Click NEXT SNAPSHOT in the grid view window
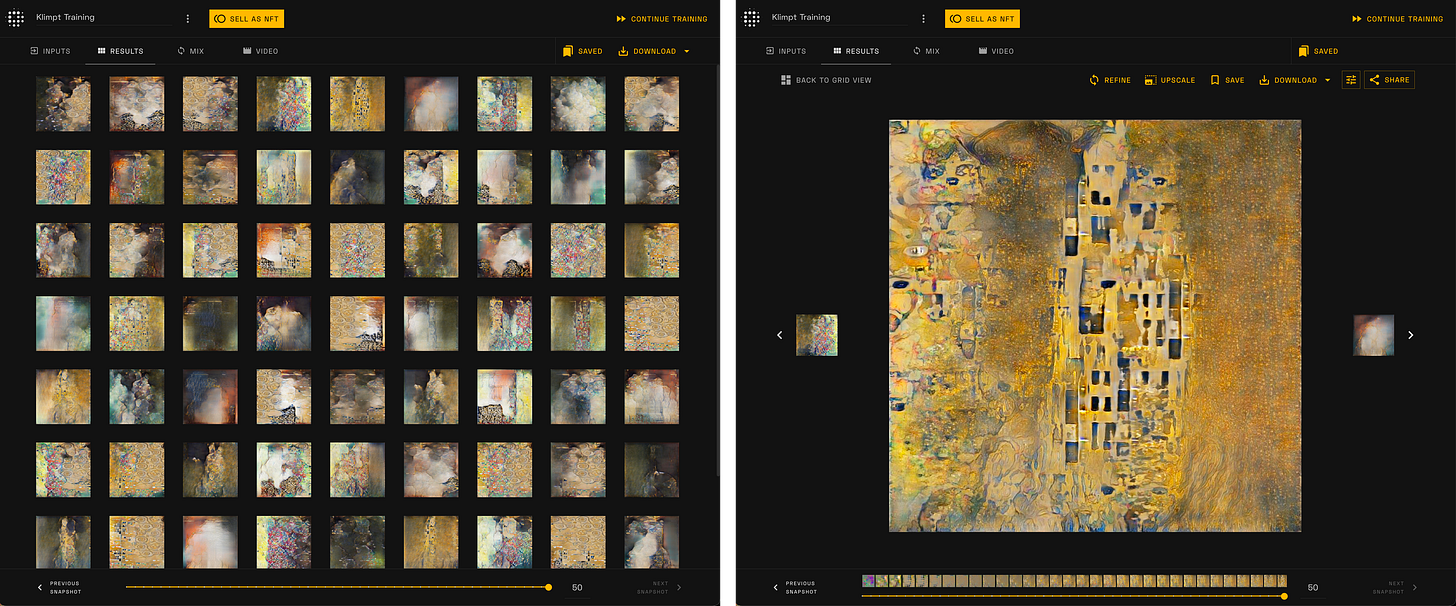The width and height of the screenshot is (1456, 606). [659, 587]
